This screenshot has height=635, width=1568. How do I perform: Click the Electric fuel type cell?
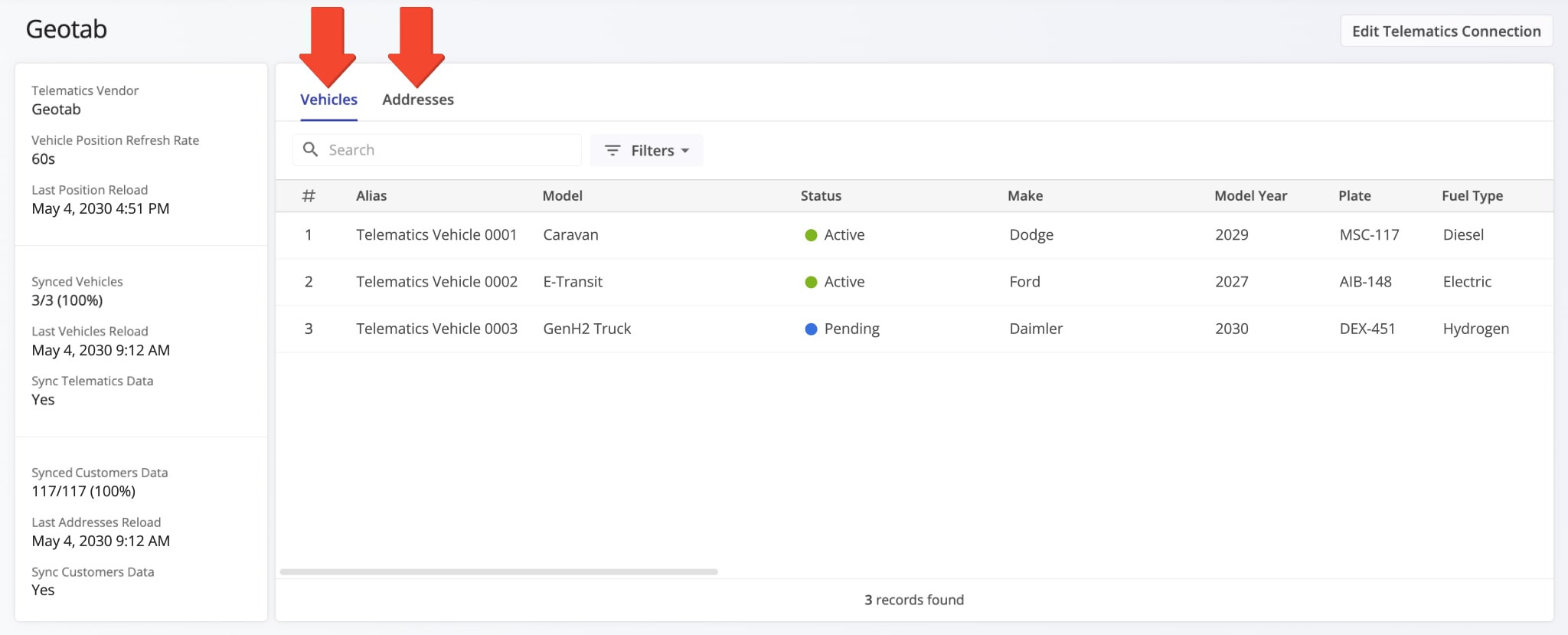pyautogui.click(x=1467, y=282)
